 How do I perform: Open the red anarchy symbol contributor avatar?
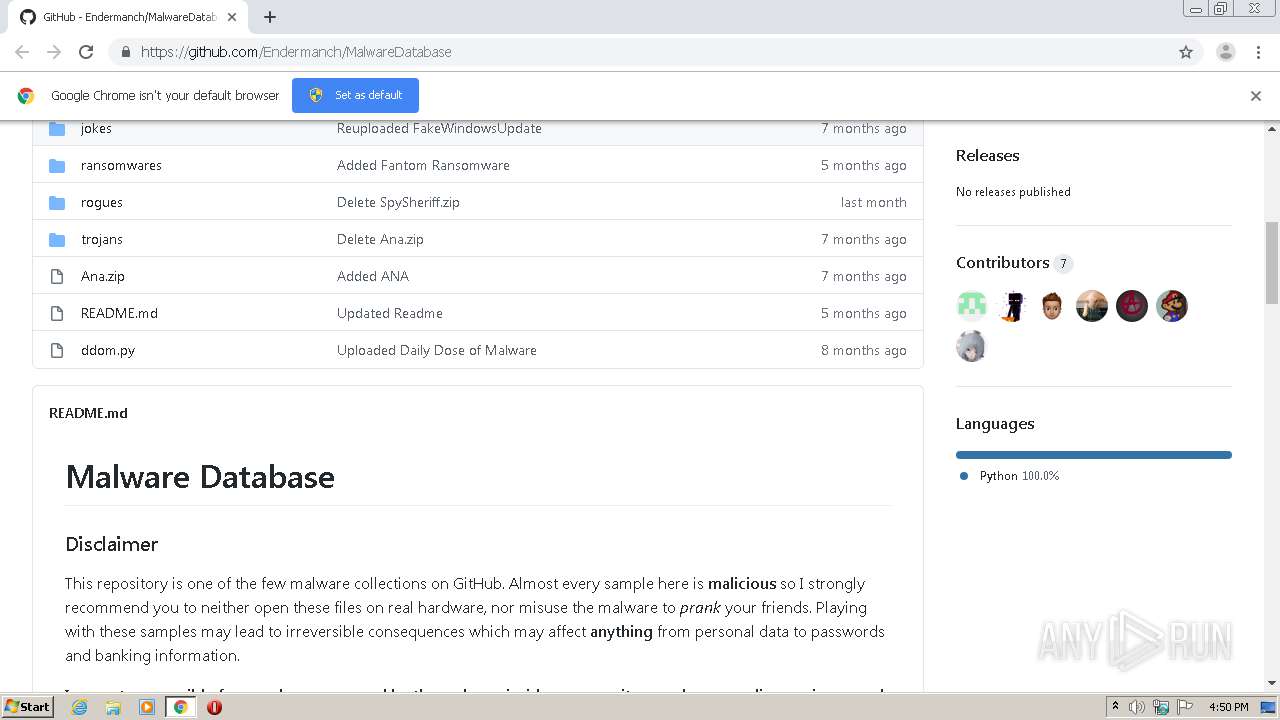tap(1132, 306)
